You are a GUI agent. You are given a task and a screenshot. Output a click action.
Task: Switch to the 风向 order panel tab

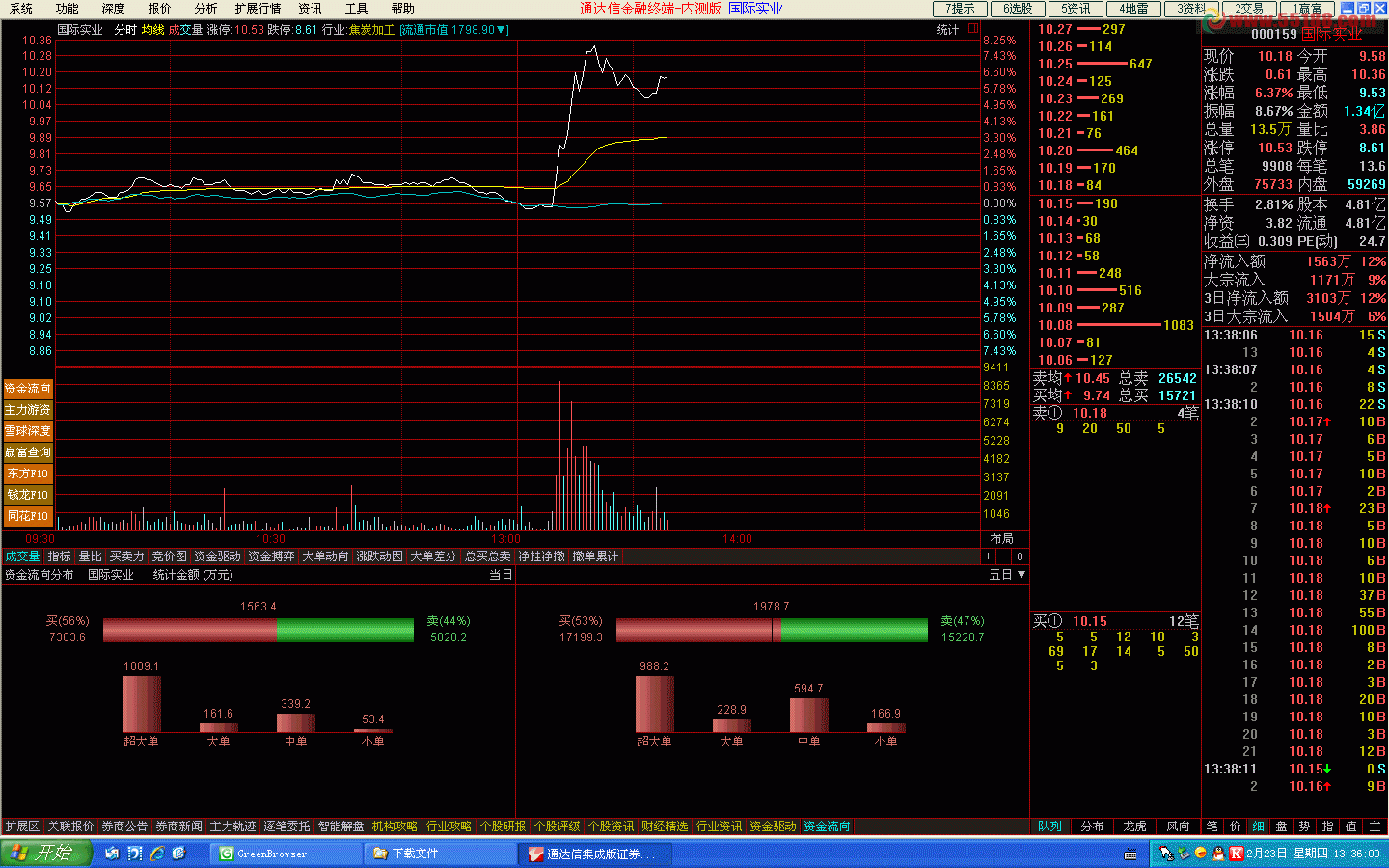(1178, 827)
